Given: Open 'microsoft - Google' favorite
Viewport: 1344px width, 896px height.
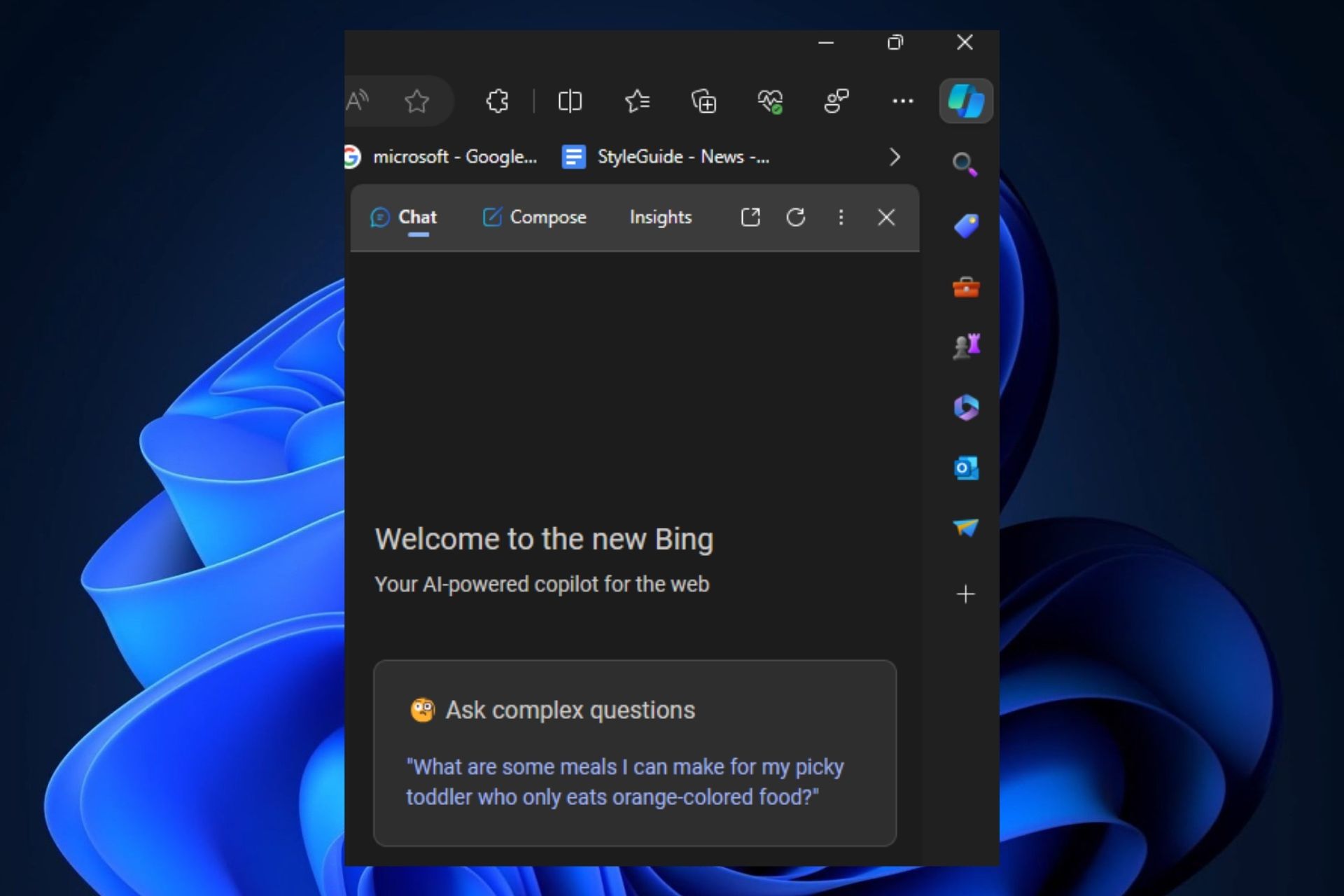Looking at the screenshot, I should [x=441, y=157].
